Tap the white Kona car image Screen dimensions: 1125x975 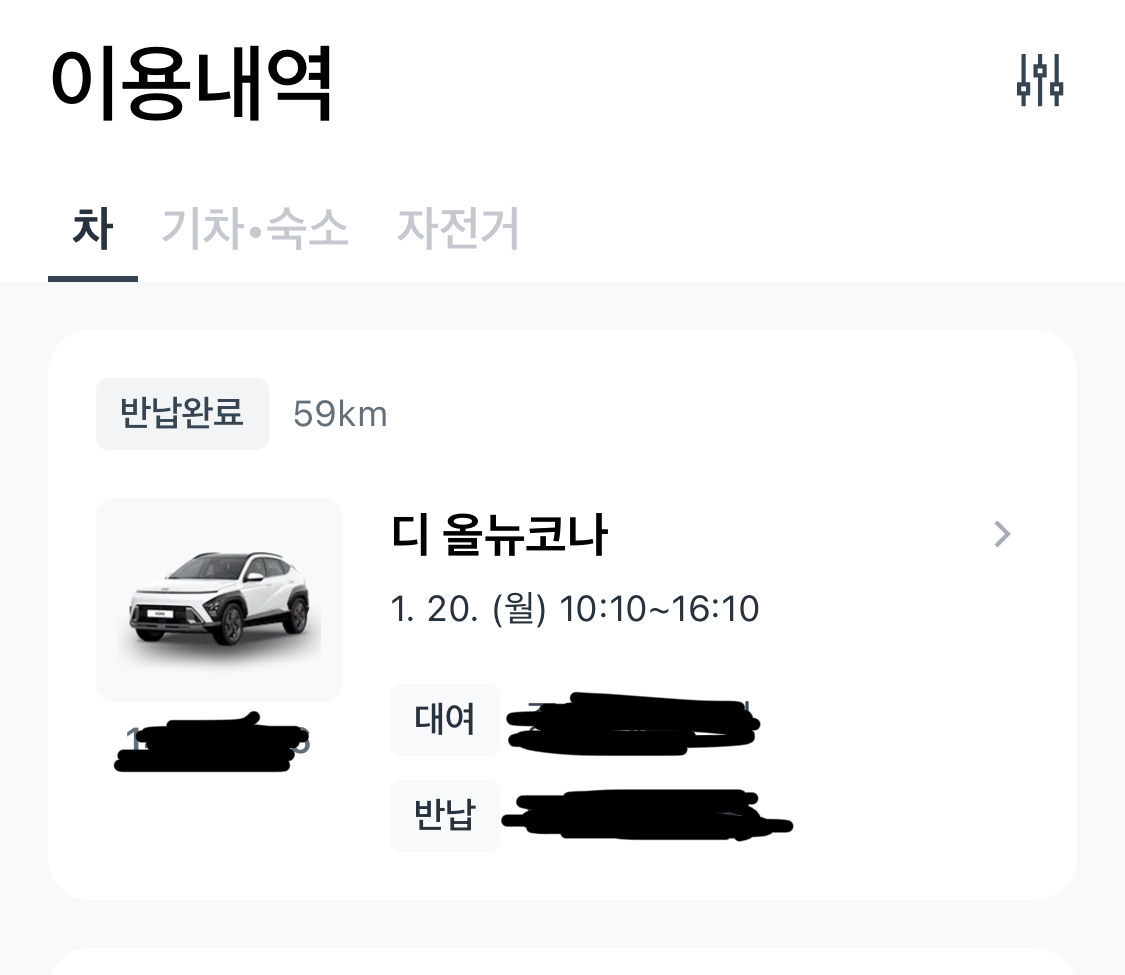[x=219, y=600]
